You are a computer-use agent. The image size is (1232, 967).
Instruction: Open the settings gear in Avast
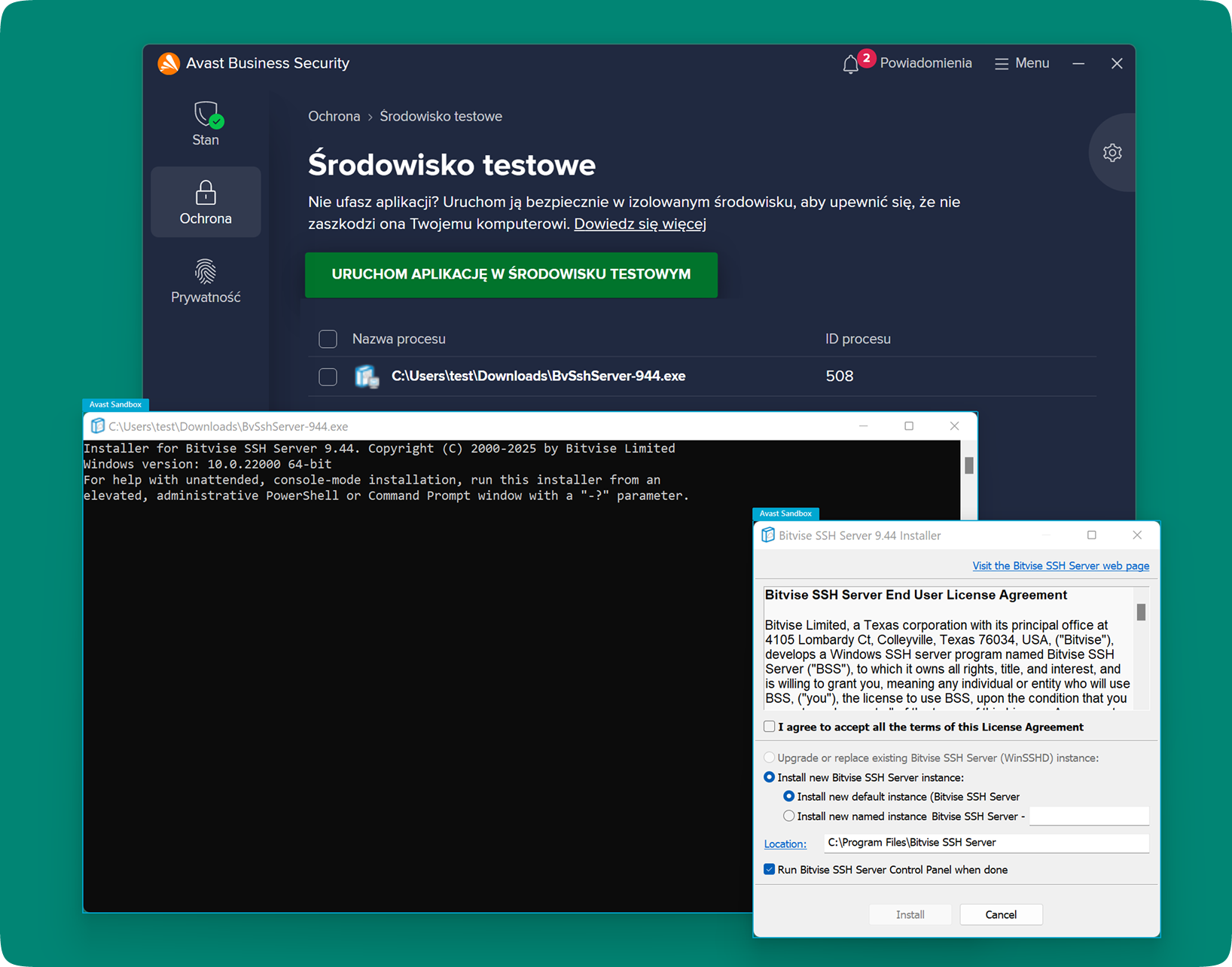click(1112, 153)
